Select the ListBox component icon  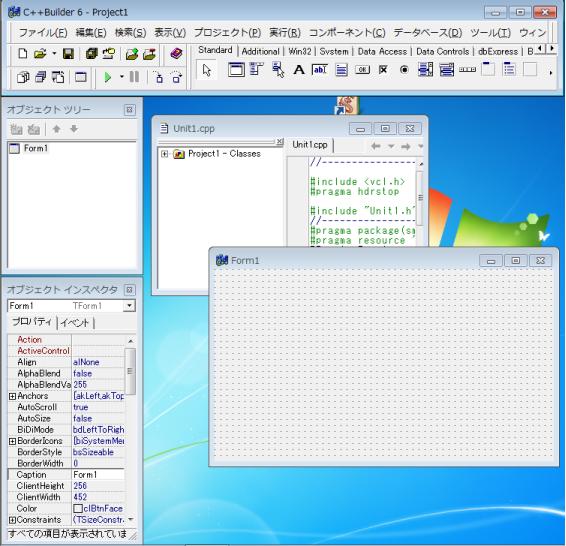425,69
